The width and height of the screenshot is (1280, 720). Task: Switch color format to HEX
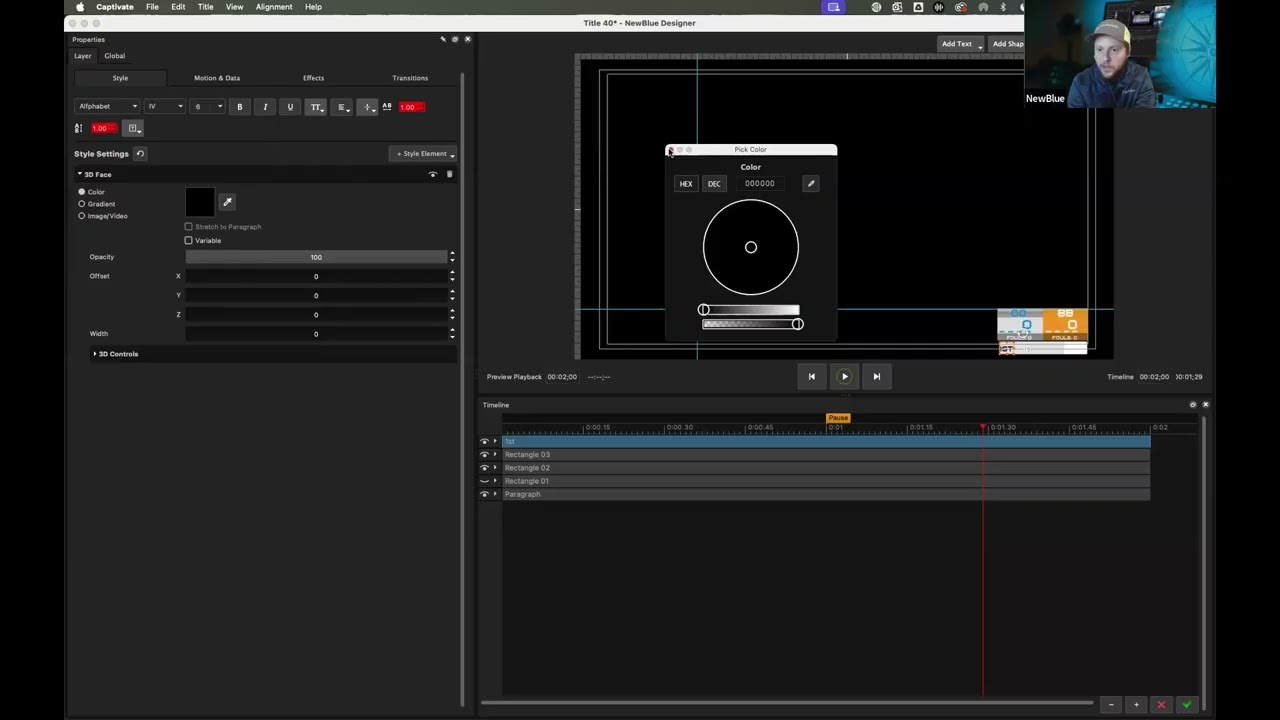[686, 184]
